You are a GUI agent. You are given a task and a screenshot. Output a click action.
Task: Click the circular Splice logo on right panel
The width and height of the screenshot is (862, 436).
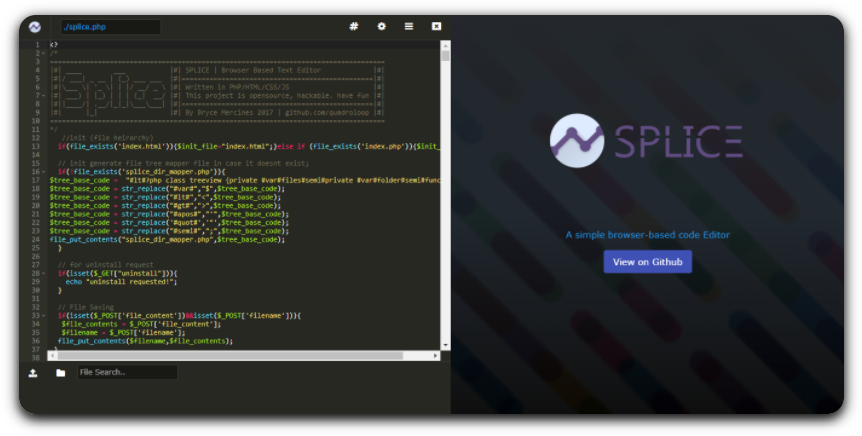click(577, 141)
